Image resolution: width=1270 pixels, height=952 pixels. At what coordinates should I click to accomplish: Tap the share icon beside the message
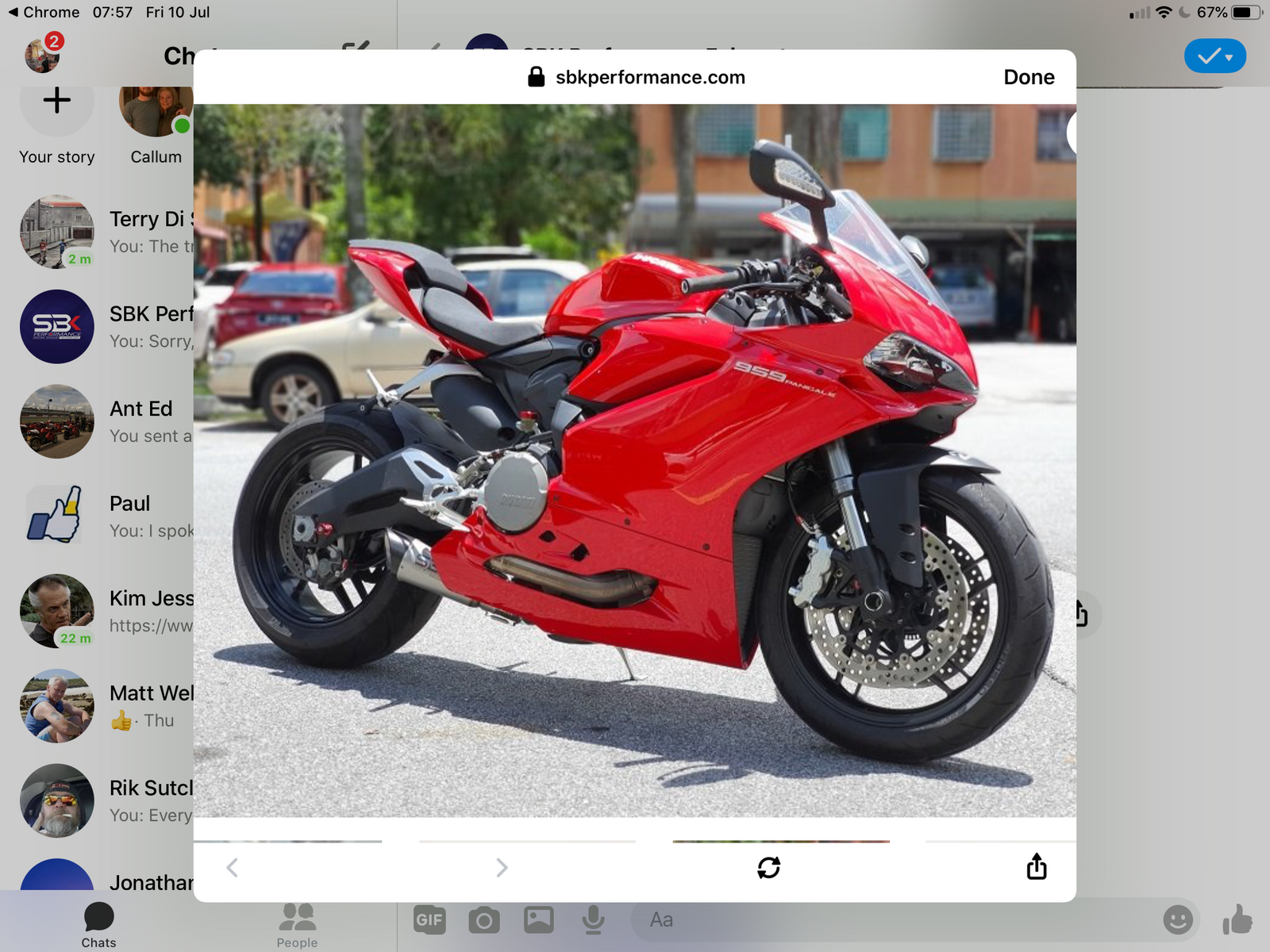click(1082, 613)
